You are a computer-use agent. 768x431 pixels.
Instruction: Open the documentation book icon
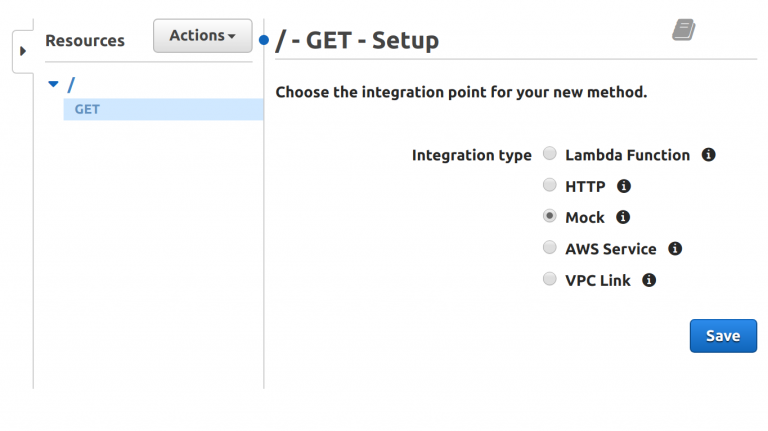[683, 30]
